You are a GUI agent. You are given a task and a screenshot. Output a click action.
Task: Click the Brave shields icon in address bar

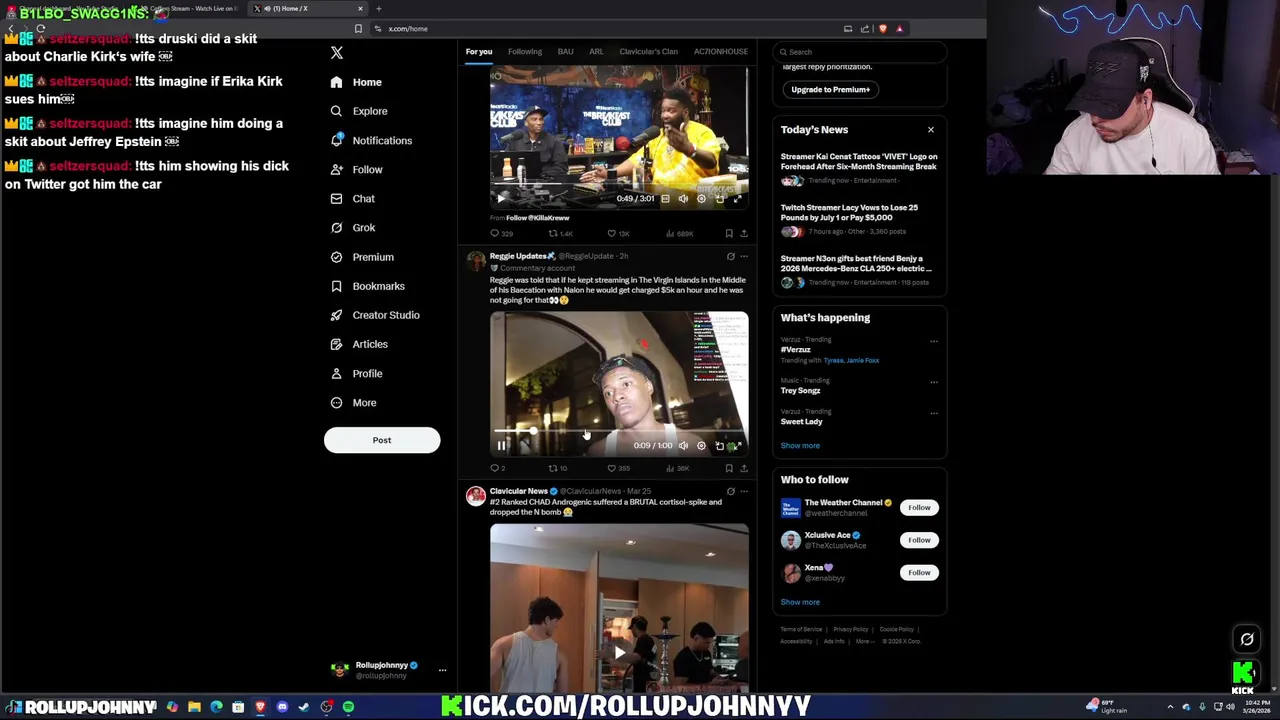(883, 29)
